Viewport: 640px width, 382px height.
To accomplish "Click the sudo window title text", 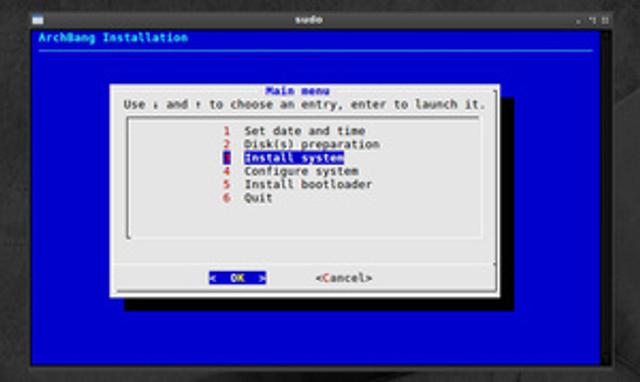I will 309,20.
